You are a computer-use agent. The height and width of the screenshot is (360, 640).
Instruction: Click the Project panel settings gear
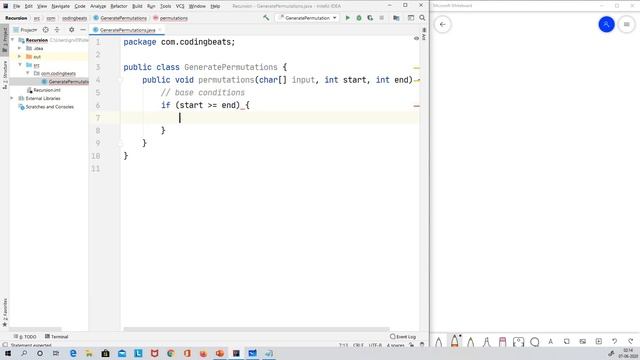pos(71,30)
